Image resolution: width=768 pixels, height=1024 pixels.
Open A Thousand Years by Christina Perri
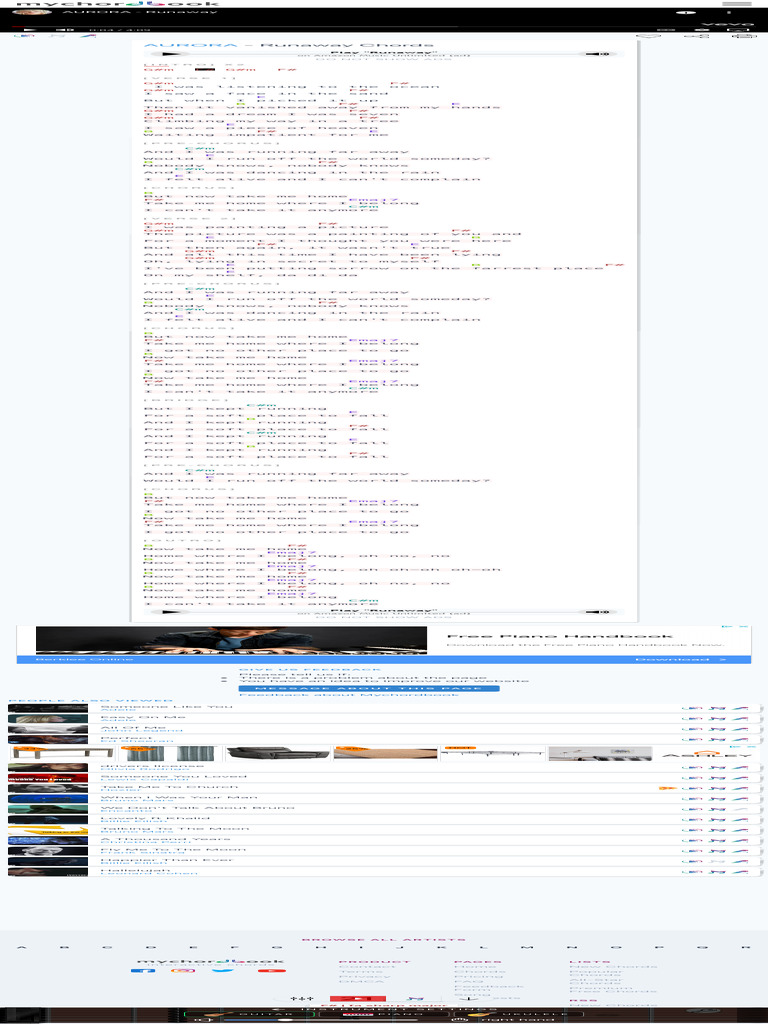click(x=165, y=839)
